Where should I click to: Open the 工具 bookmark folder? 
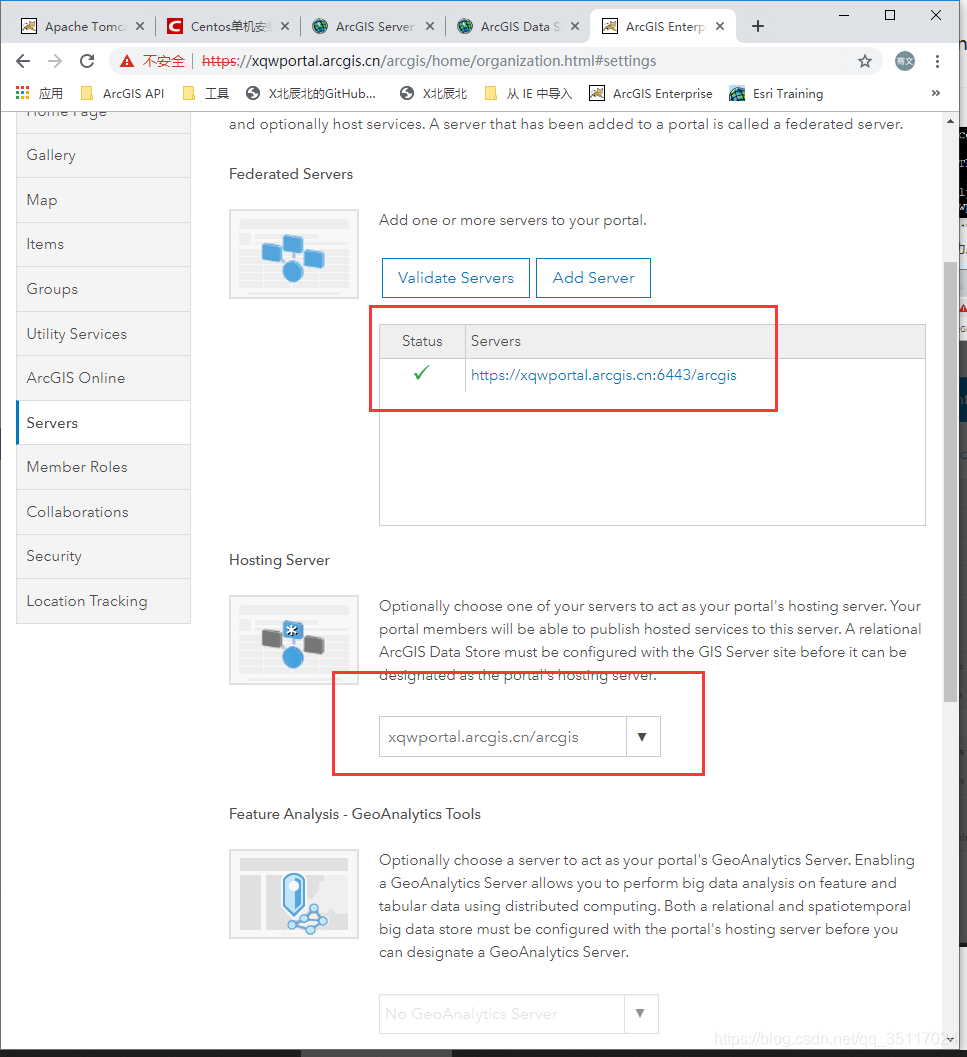[x=206, y=93]
